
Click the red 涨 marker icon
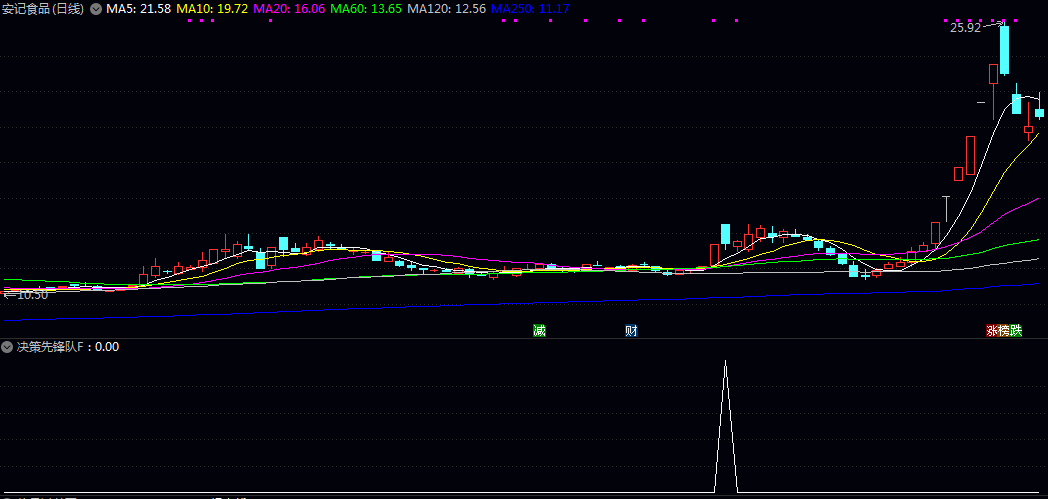(992, 331)
